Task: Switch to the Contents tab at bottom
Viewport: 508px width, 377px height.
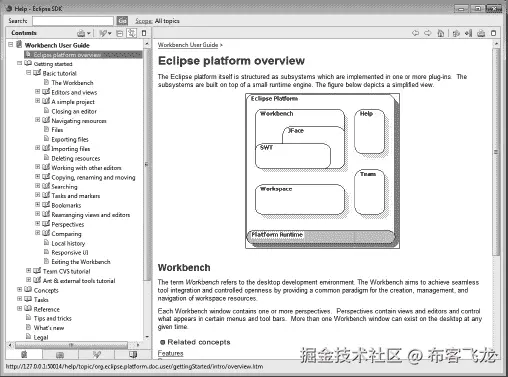Action: [x=24, y=354]
